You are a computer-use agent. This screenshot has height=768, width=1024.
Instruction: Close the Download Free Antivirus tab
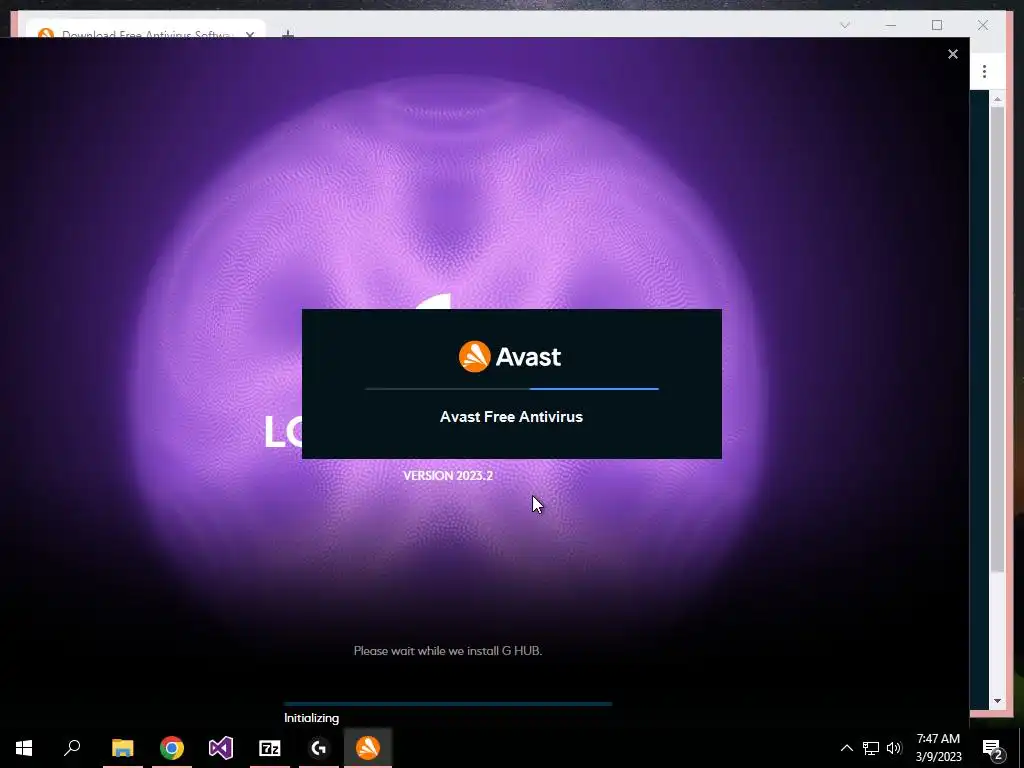(x=249, y=34)
